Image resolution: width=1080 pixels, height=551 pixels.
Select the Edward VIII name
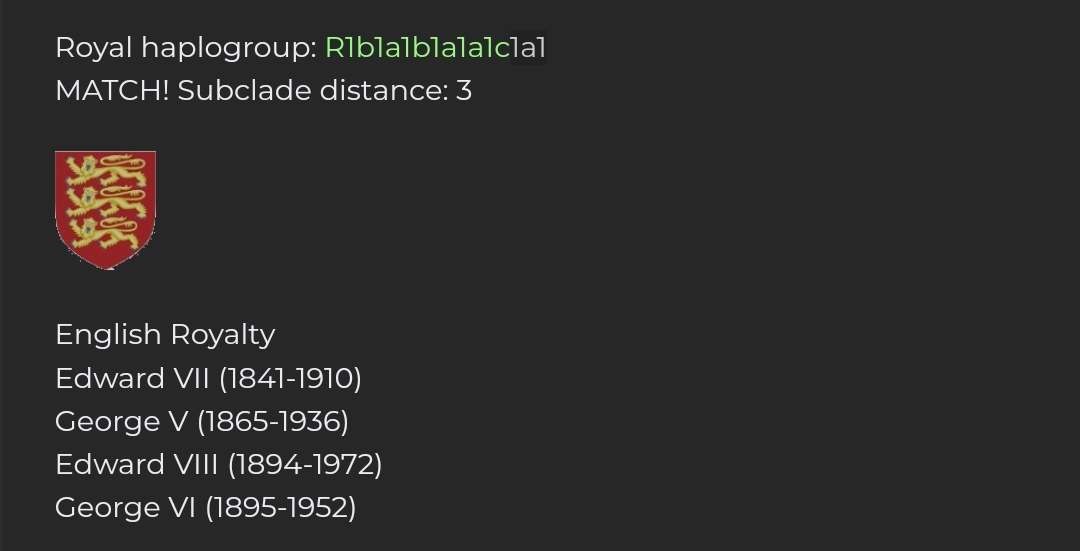pyautogui.click(x=137, y=464)
